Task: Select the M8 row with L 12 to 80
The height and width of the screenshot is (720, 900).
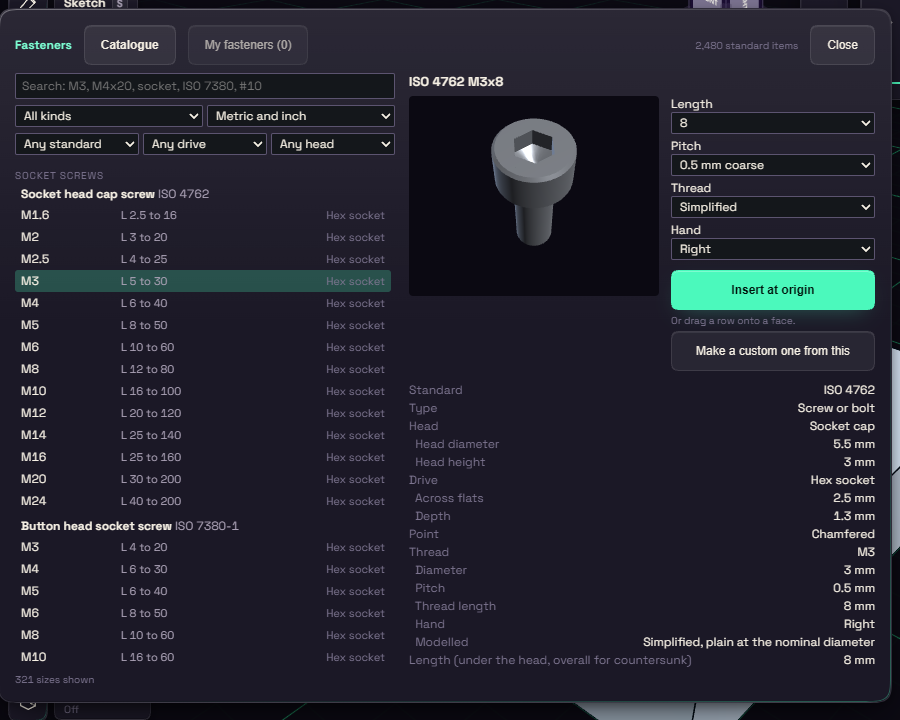Action: (203, 369)
